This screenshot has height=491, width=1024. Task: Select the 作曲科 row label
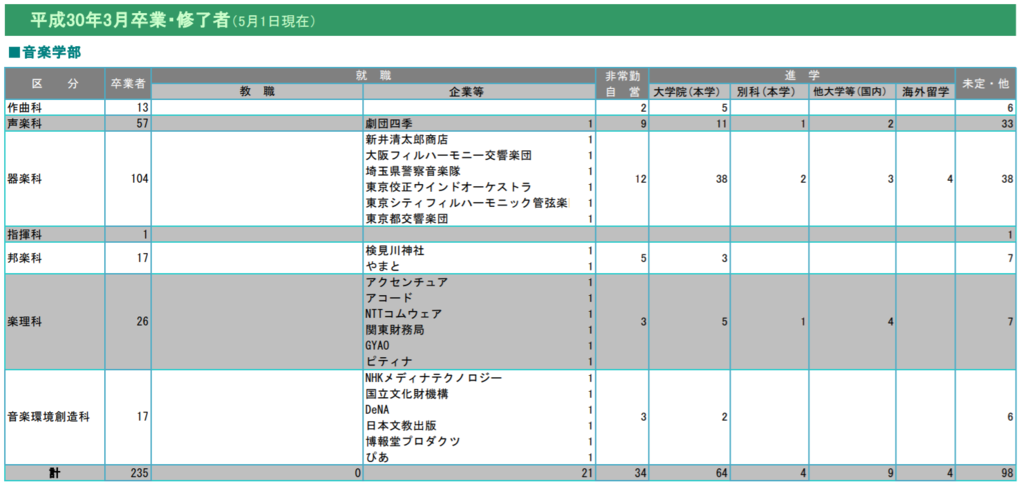[24, 108]
